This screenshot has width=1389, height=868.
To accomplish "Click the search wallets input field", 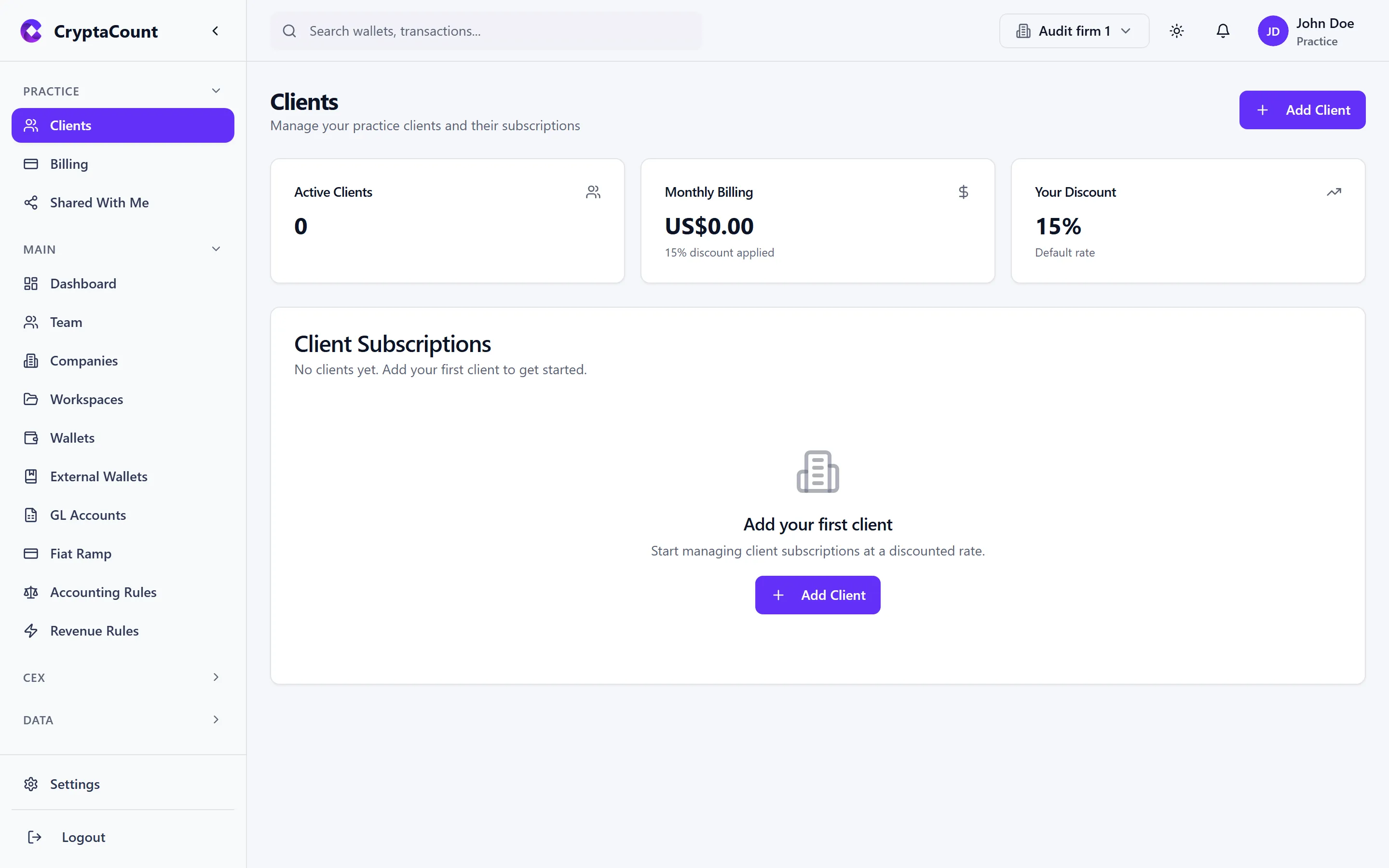I will (488, 31).
